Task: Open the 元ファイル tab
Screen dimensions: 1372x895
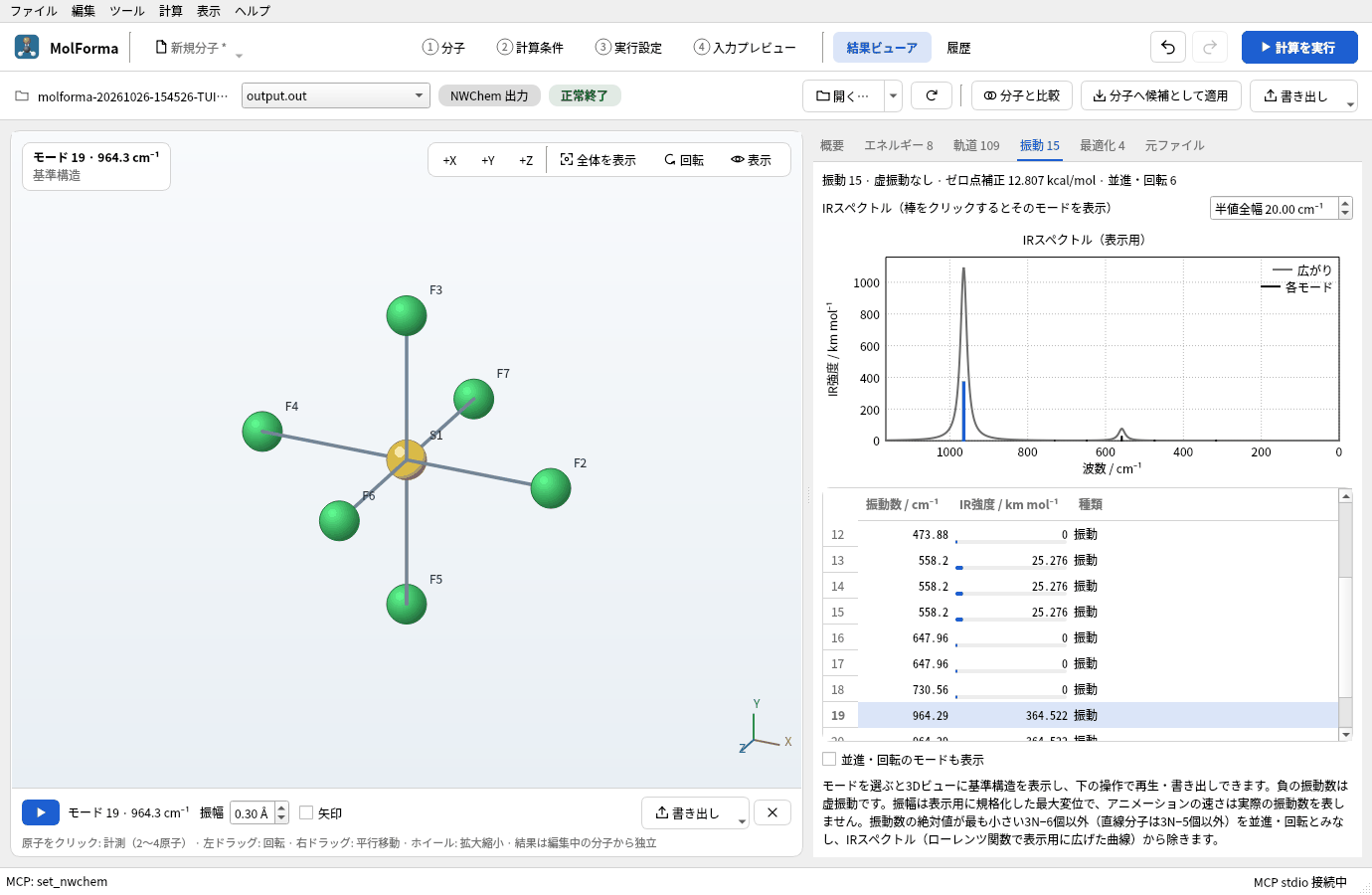Action: click(x=1174, y=145)
